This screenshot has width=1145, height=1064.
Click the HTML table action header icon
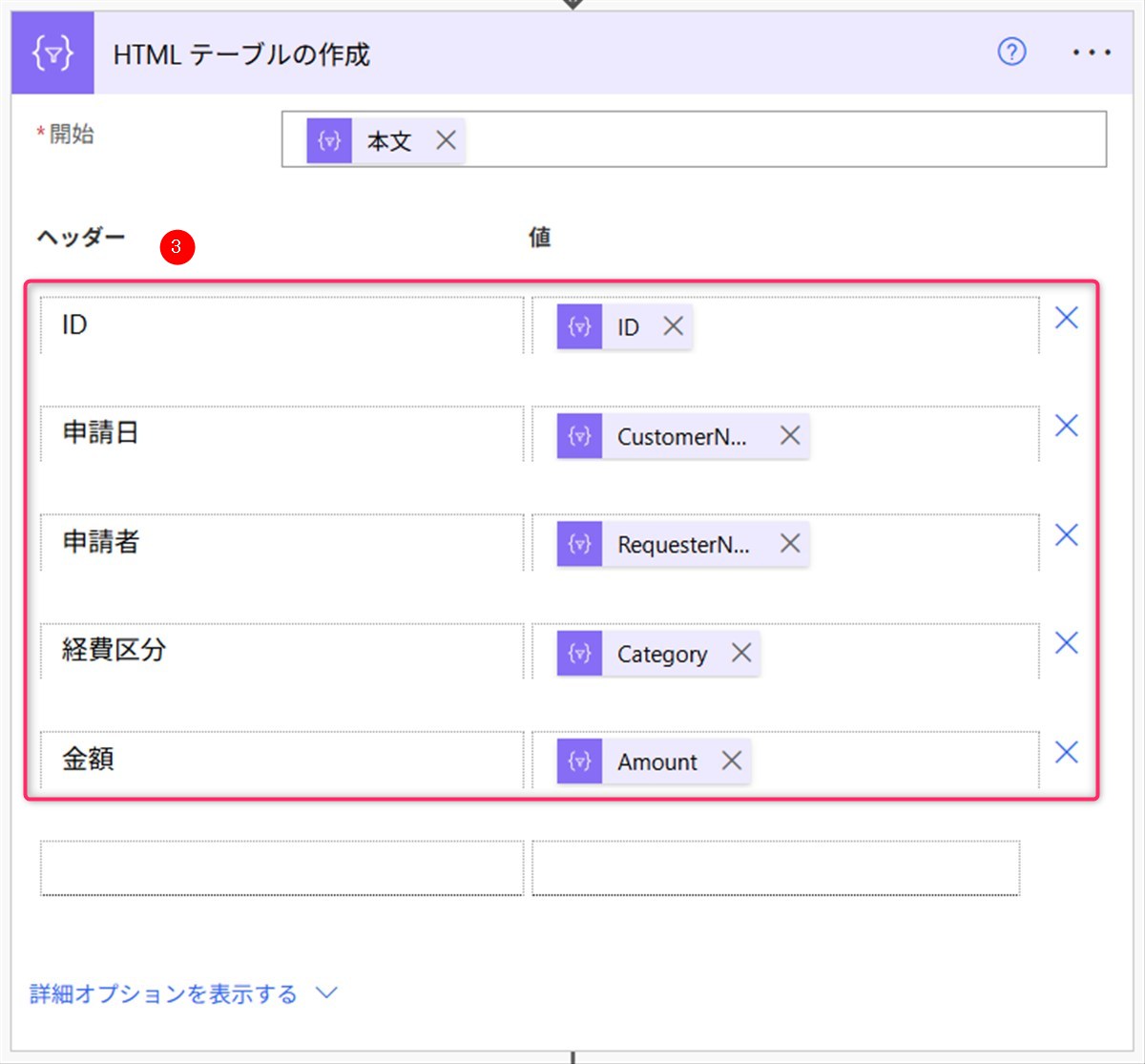[52, 52]
